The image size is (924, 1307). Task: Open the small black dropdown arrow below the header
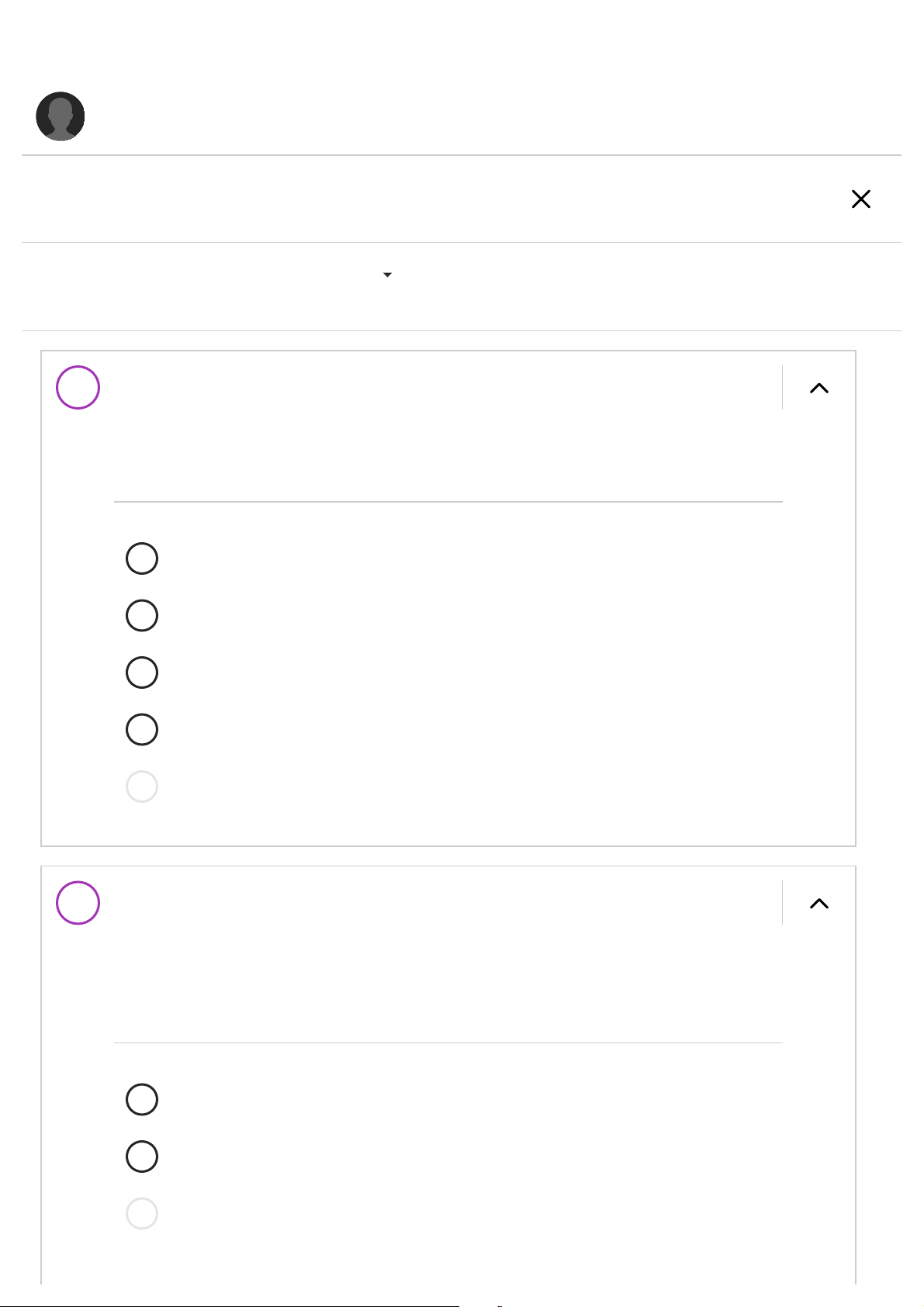[x=387, y=275]
